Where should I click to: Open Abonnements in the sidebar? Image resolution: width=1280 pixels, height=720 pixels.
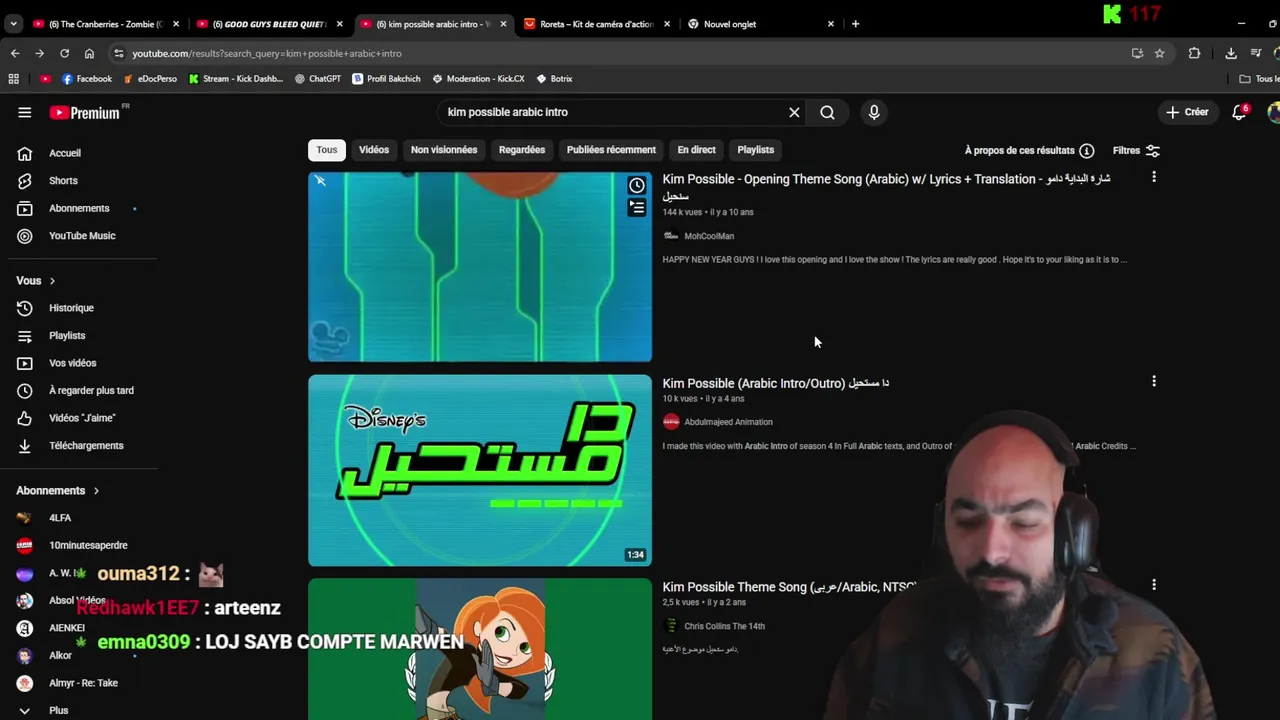[80, 208]
